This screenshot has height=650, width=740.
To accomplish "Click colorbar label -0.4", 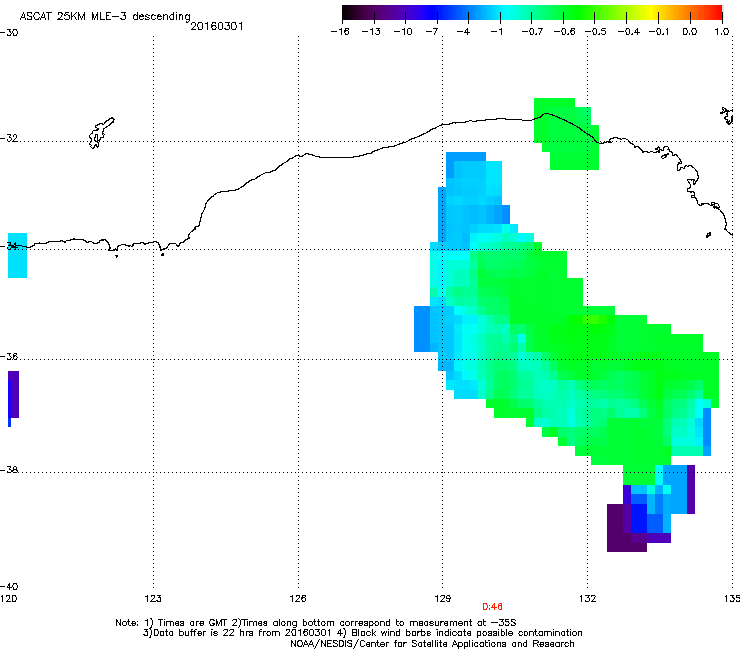I will (x=629, y=32).
